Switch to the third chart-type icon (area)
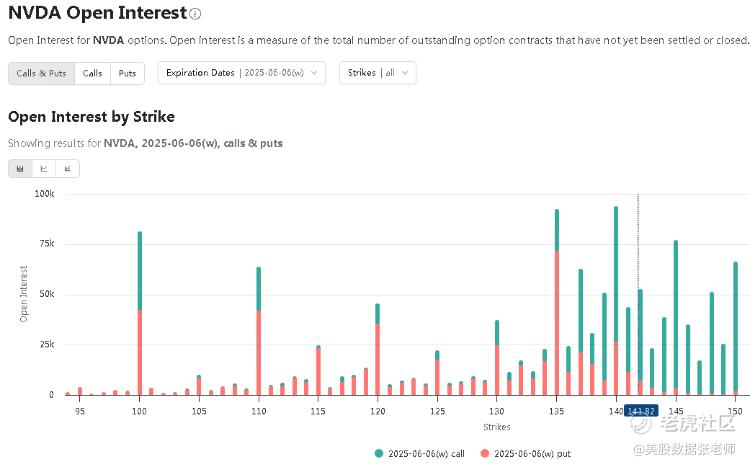This screenshot has width=750, height=467. [67, 168]
